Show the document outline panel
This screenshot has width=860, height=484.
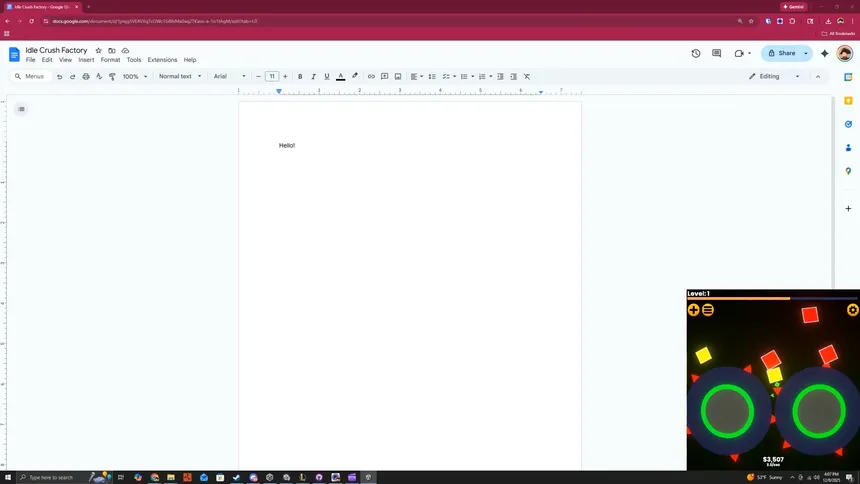click(x=21, y=109)
